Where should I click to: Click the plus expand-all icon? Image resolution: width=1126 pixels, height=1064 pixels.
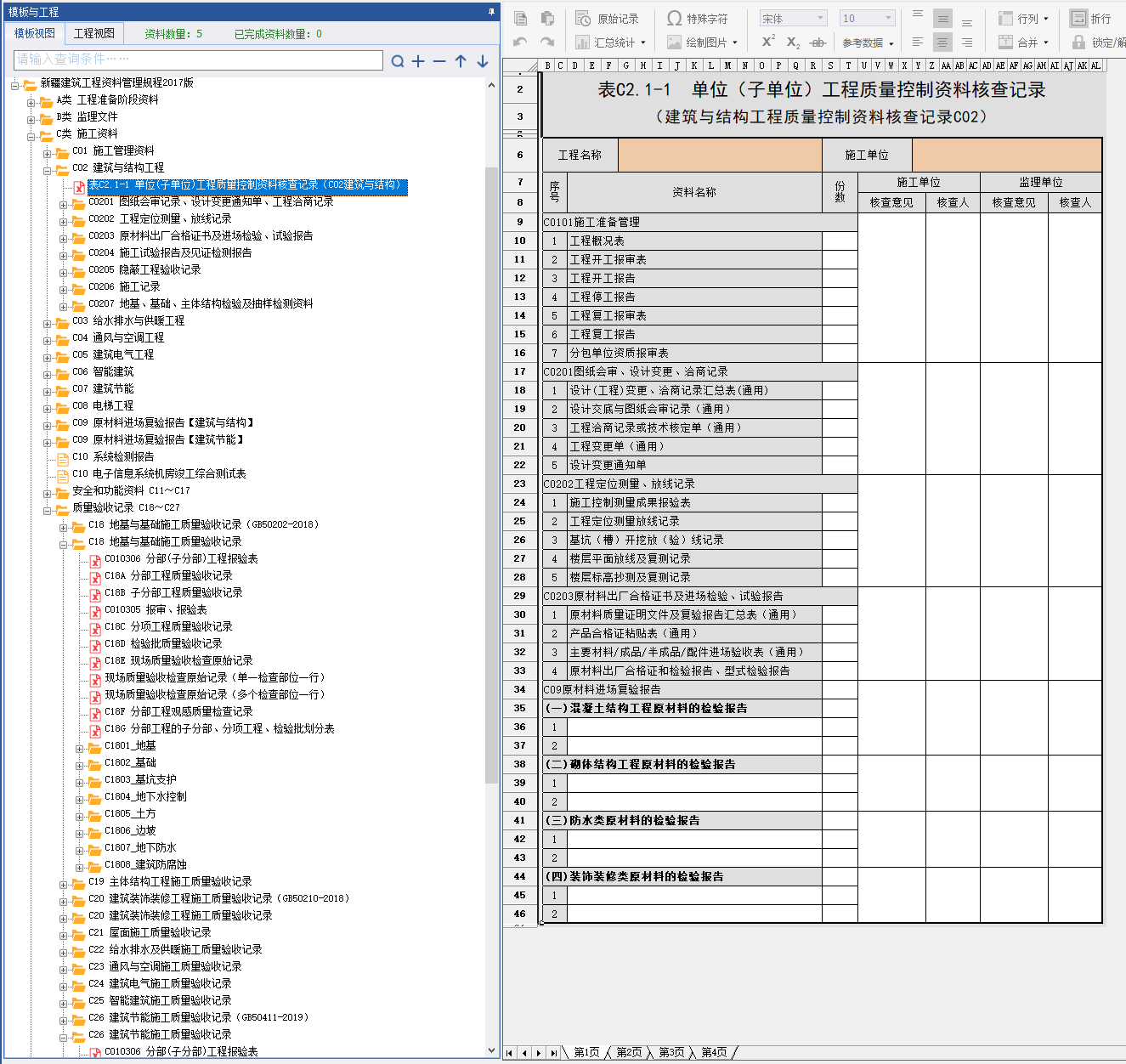pyautogui.click(x=418, y=61)
